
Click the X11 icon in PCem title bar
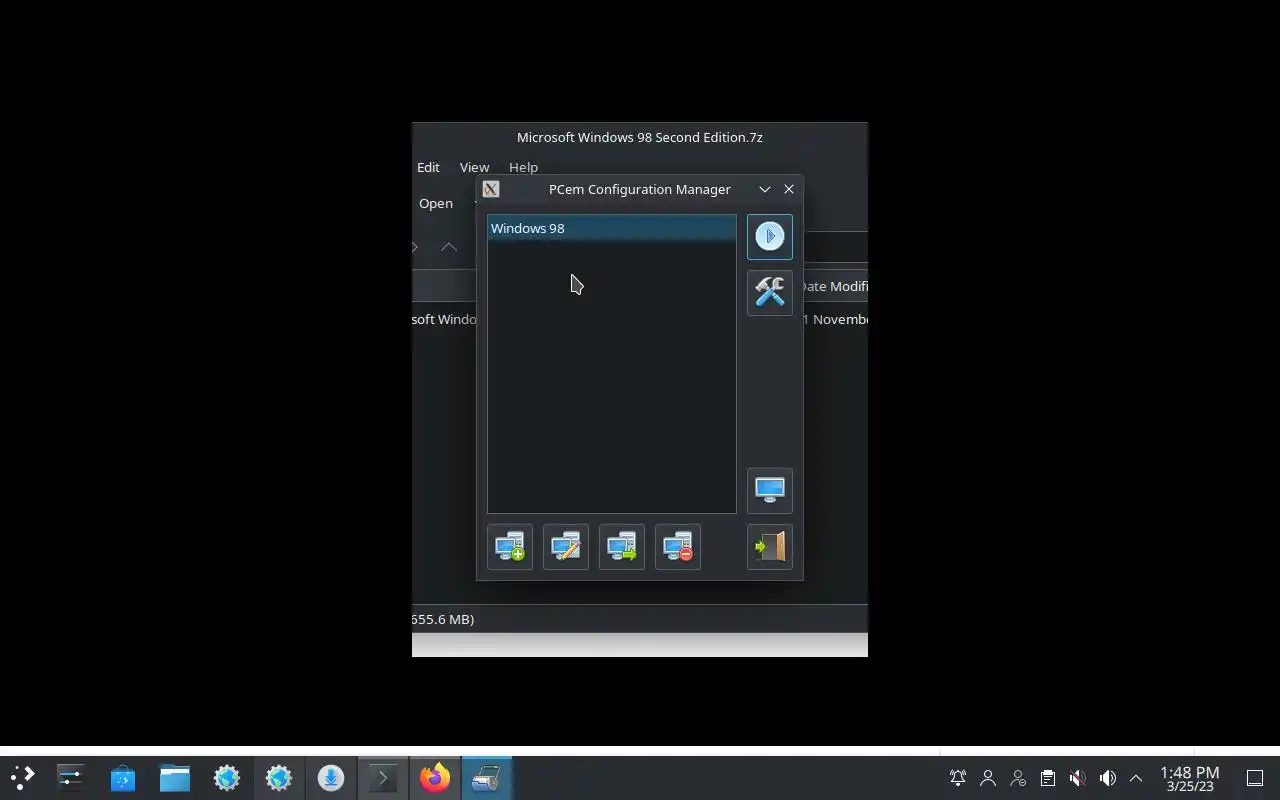click(490, 189)
